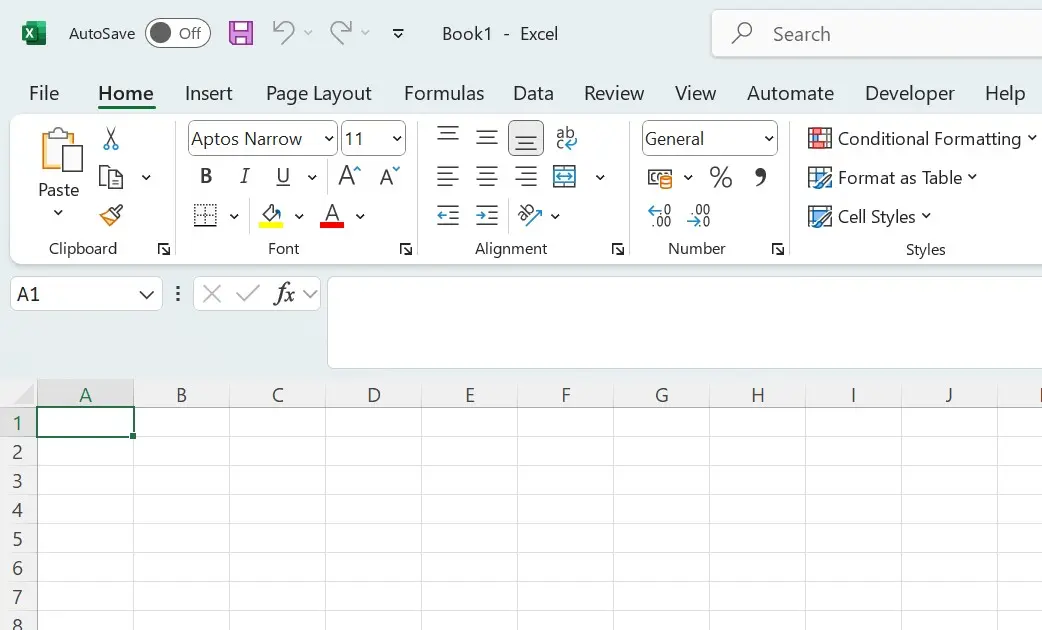Screen dimensions: 1042x630
Task: Toggle italic formatting
Action: point(243,176)
